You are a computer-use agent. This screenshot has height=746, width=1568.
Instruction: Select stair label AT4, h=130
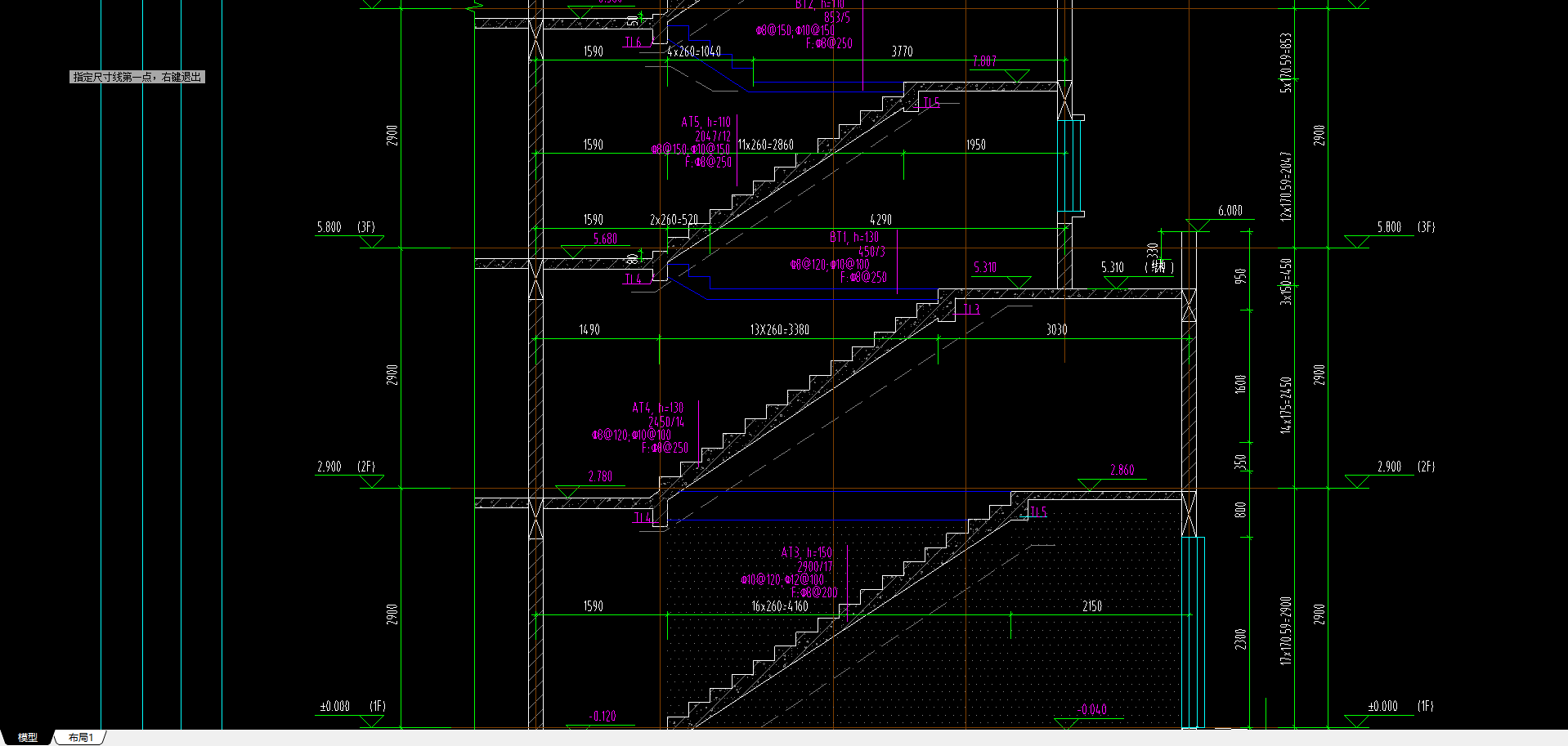[658, 408]
